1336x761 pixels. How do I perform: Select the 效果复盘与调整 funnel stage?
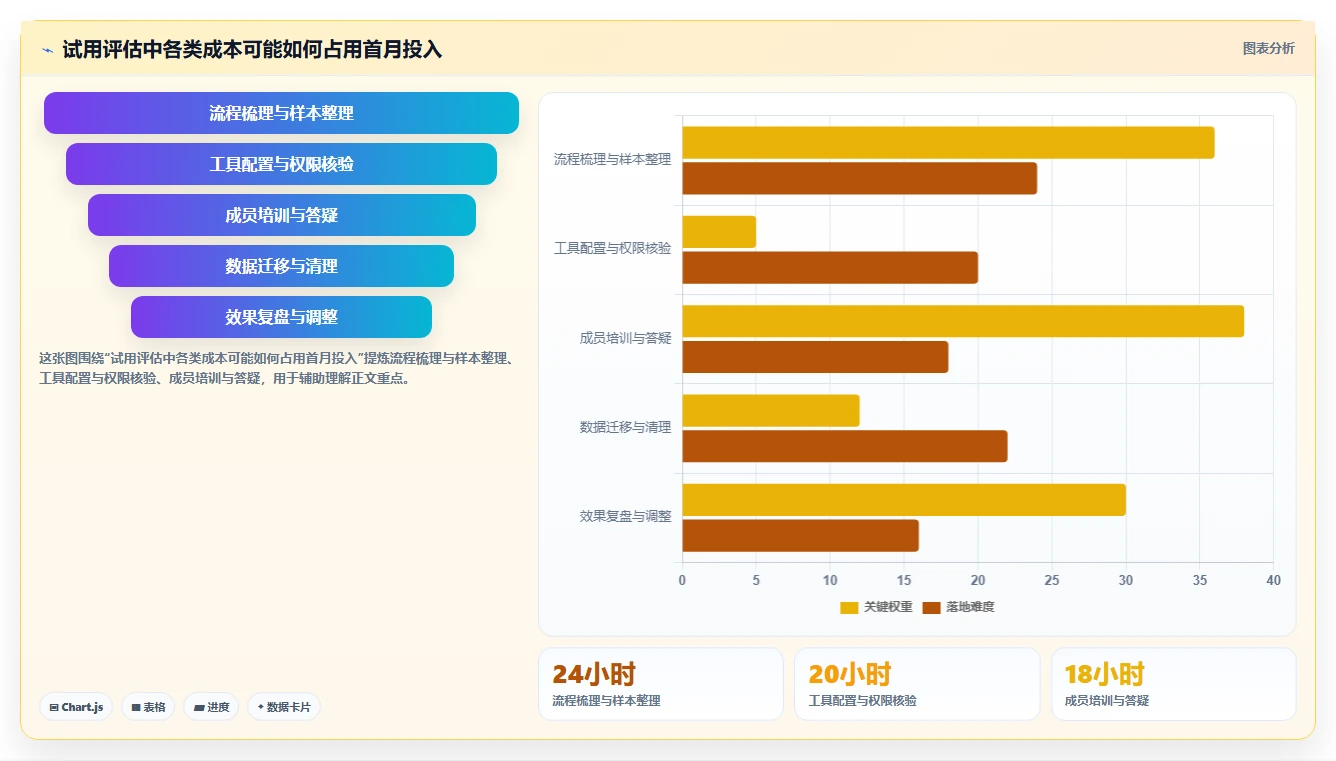tap(281, 317)
